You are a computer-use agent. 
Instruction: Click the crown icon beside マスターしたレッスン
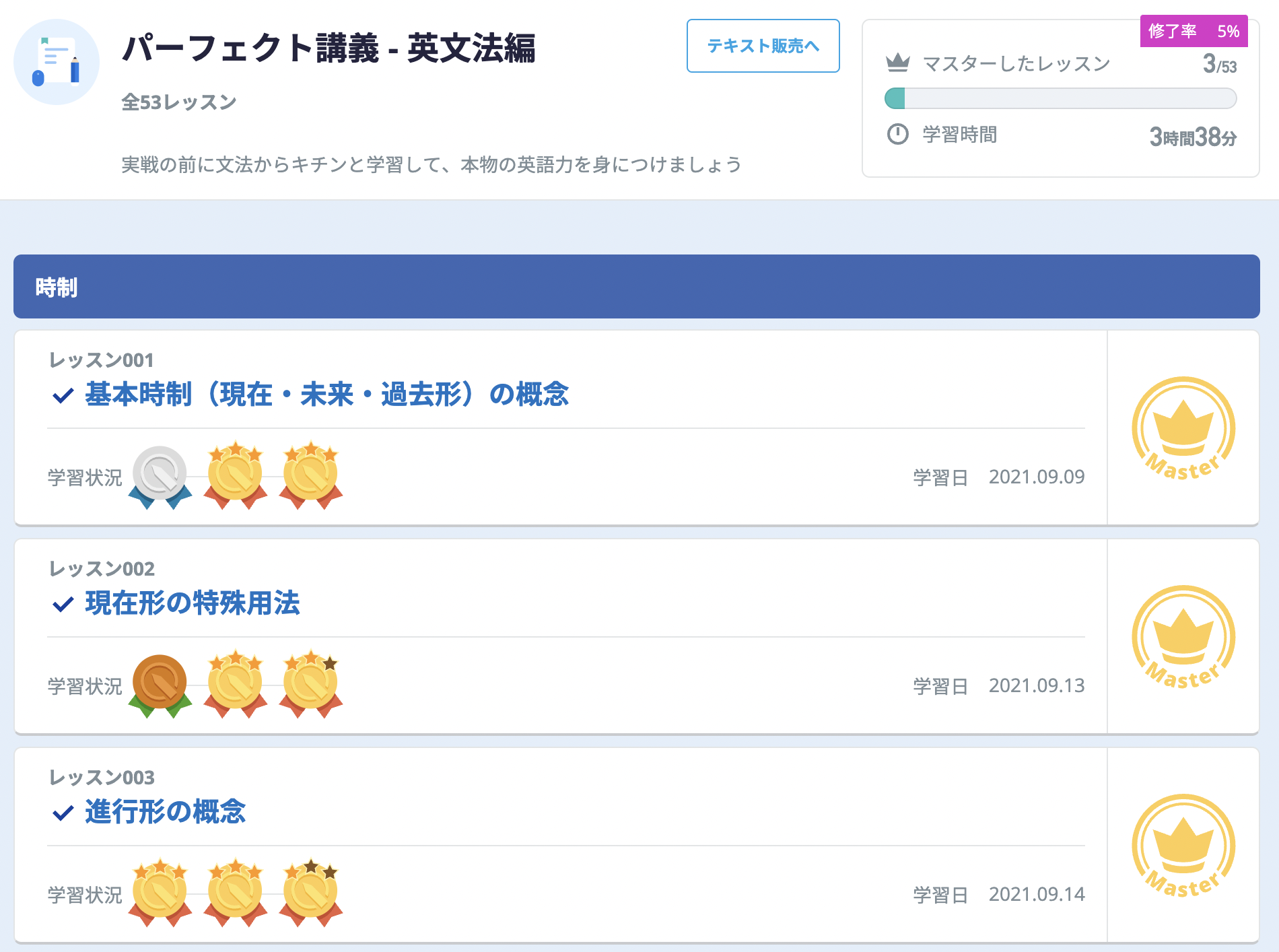[x=898, y=63]
